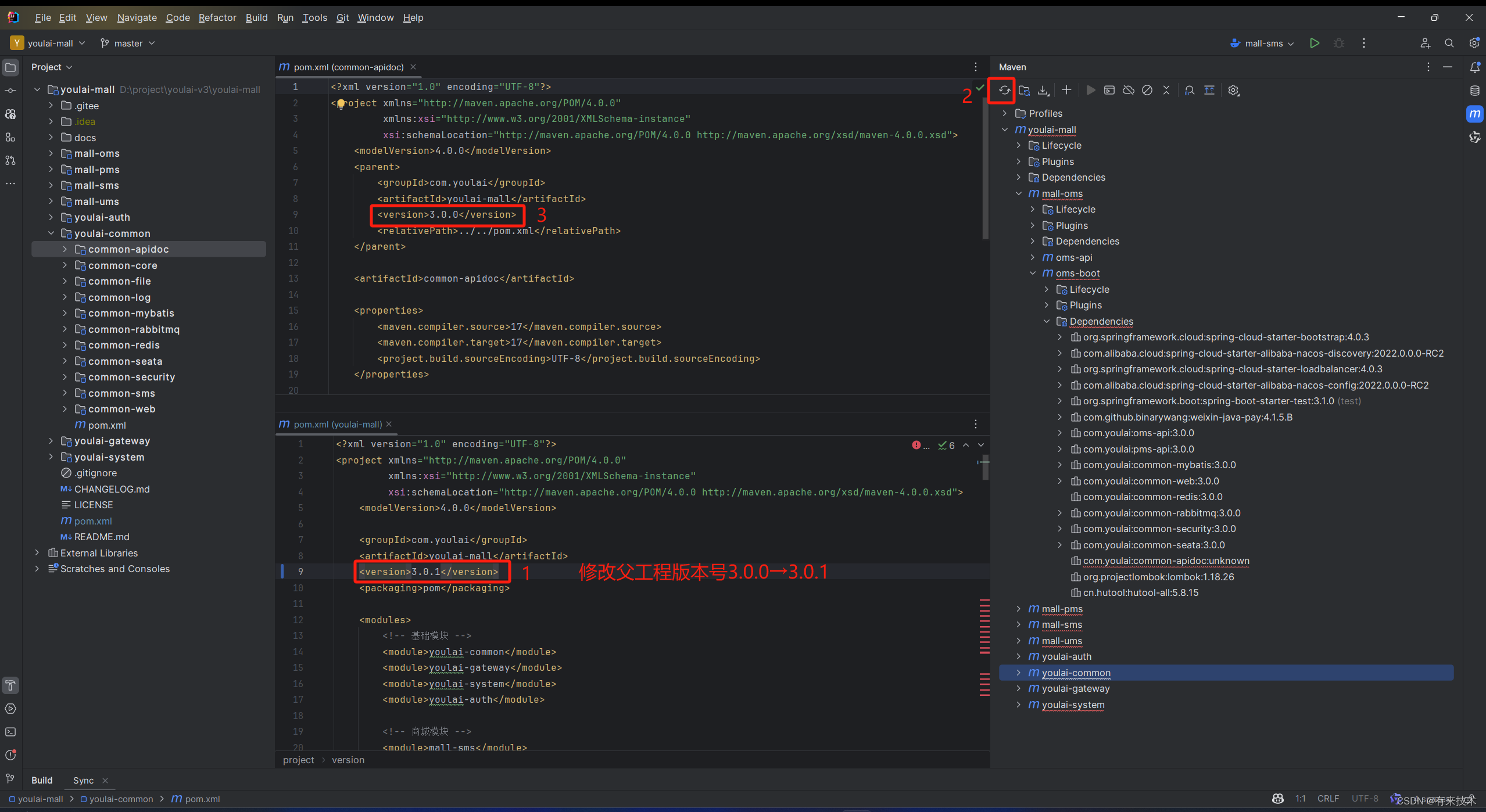The image size is (1486, 812).
Task: Click version breadcrumb in editor footer
Action: pyautogui.click(x=348, y=760)
